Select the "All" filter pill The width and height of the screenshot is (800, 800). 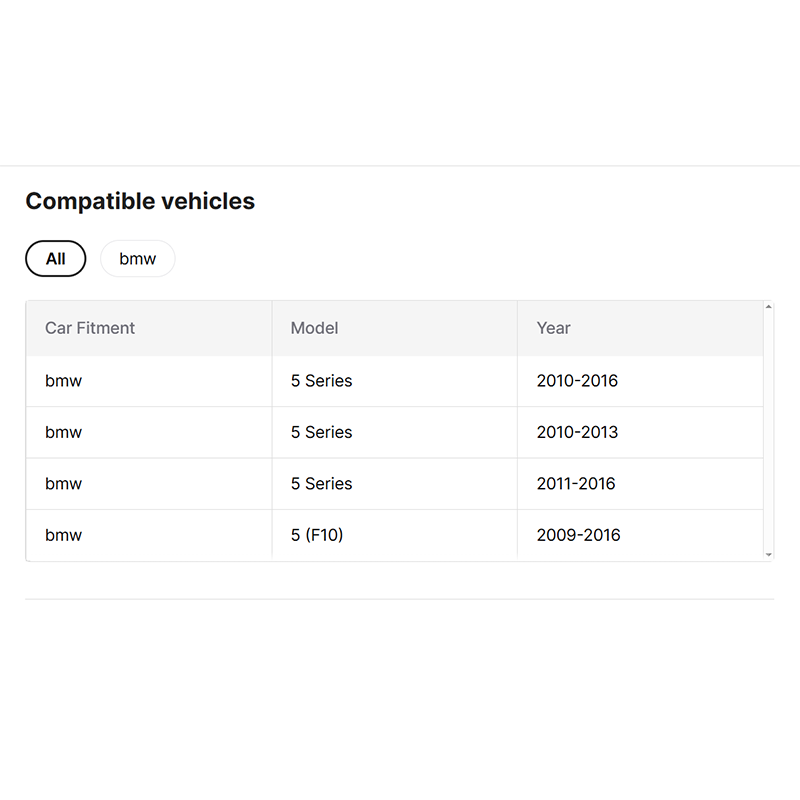coord(56,259)
